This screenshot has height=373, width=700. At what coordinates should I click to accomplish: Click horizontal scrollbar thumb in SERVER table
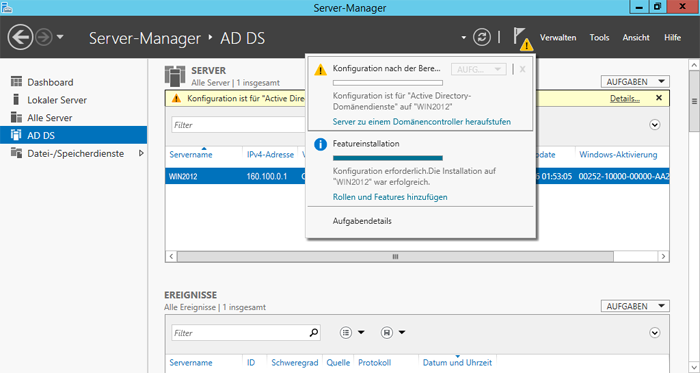click(395, 257)
